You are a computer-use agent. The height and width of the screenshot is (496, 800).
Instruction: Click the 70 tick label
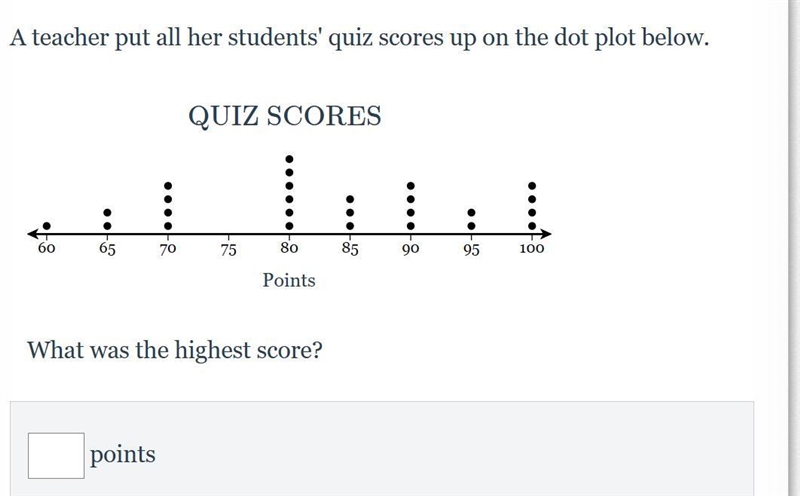(168, 249)
